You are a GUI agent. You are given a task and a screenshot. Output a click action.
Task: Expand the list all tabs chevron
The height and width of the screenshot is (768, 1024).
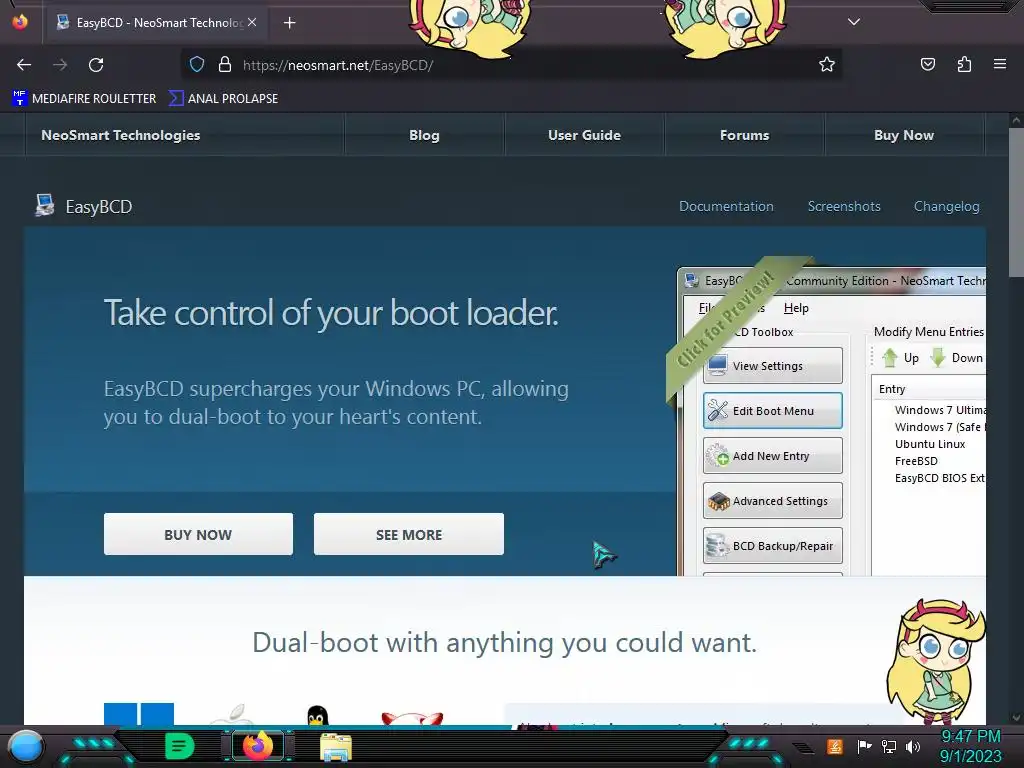854,22
